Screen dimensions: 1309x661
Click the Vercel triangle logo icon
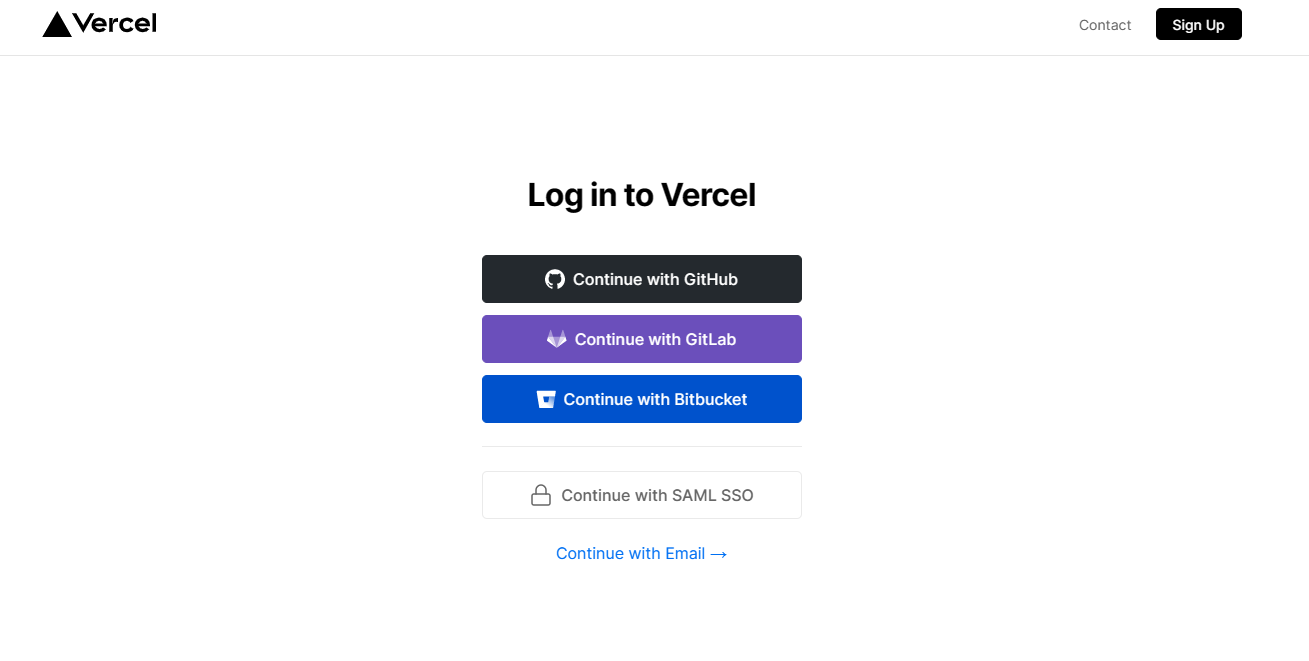(57, 24)
